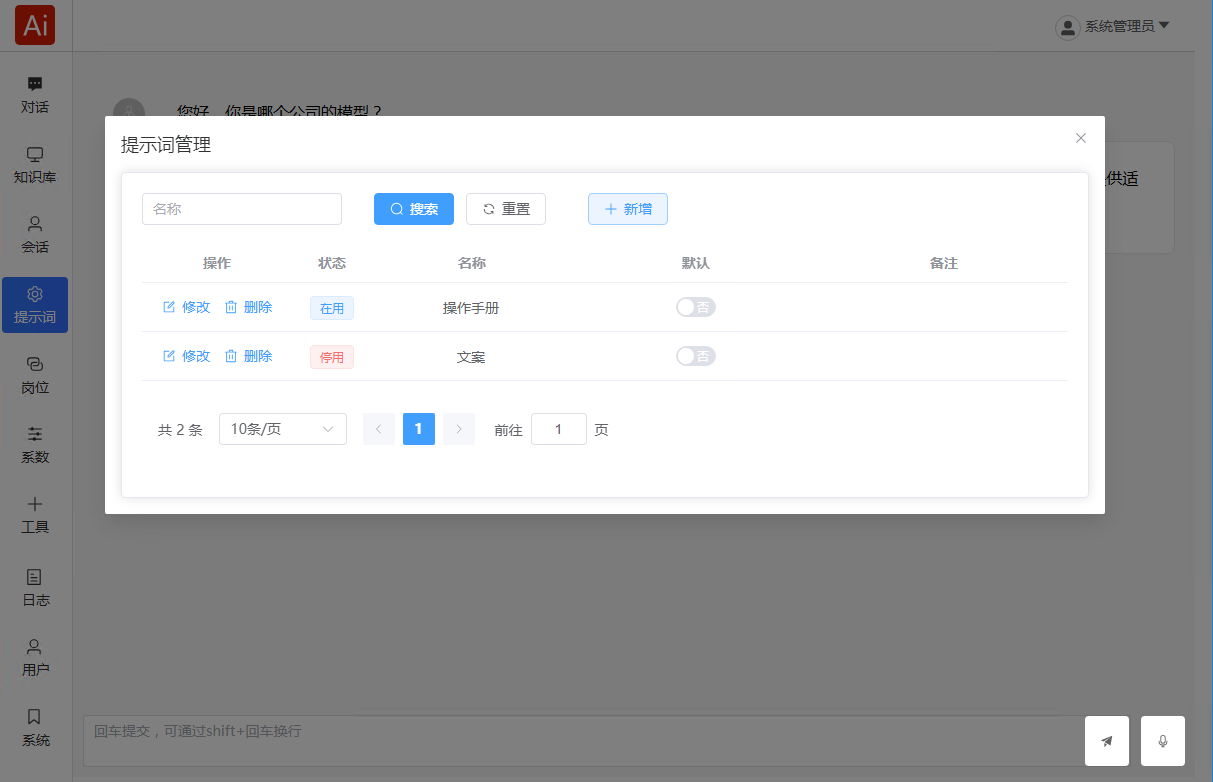Expand the 系统管理员 user menu
This screenshot has width=1213, height=782.
click(1113, 26)
